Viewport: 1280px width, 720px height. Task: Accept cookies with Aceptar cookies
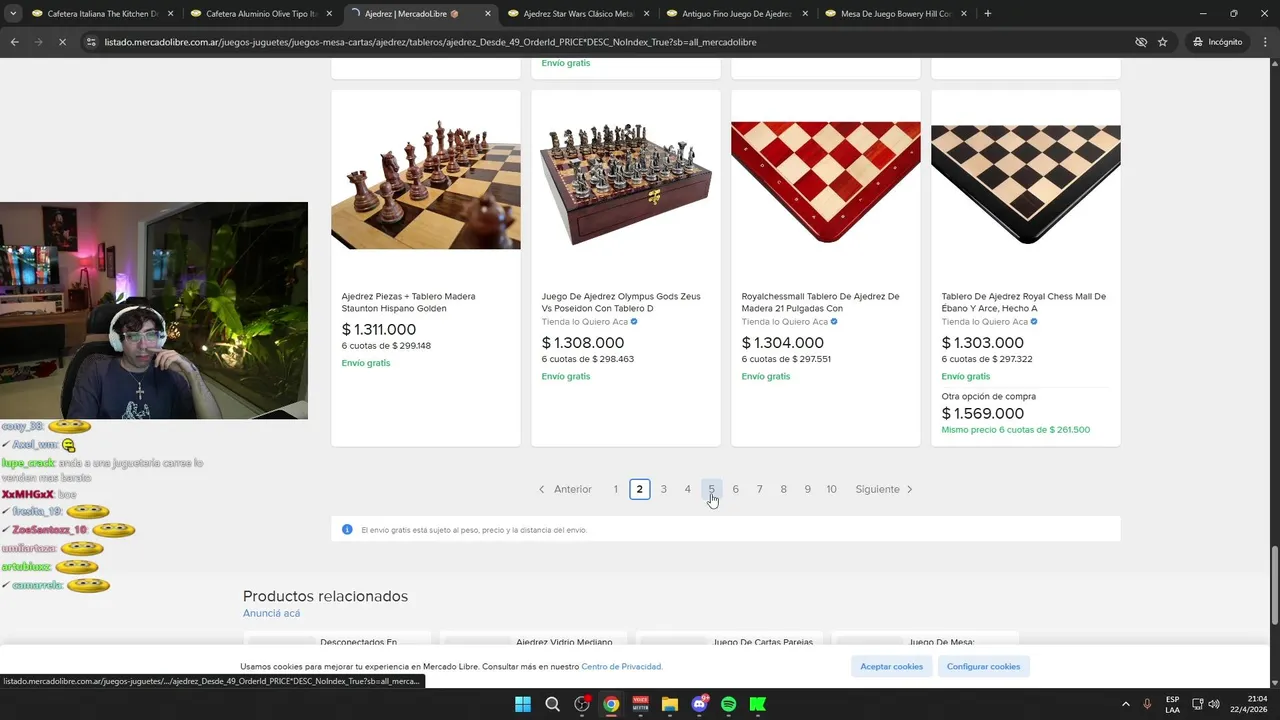coord(892,666)
